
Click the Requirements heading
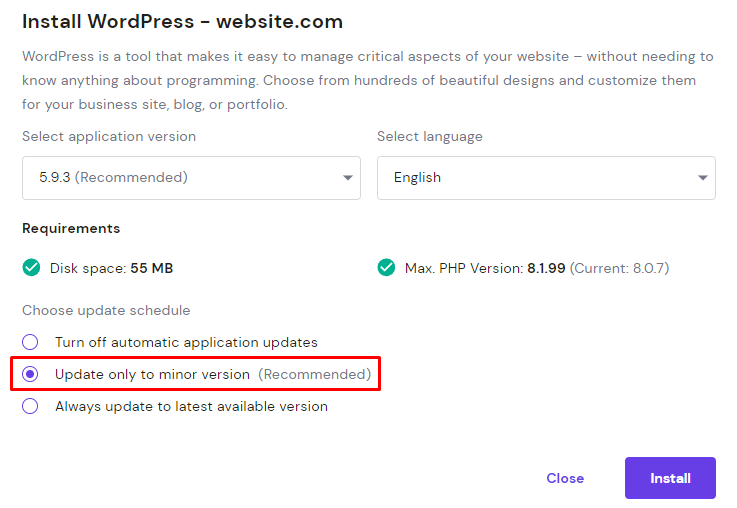[x=71, y=228]
